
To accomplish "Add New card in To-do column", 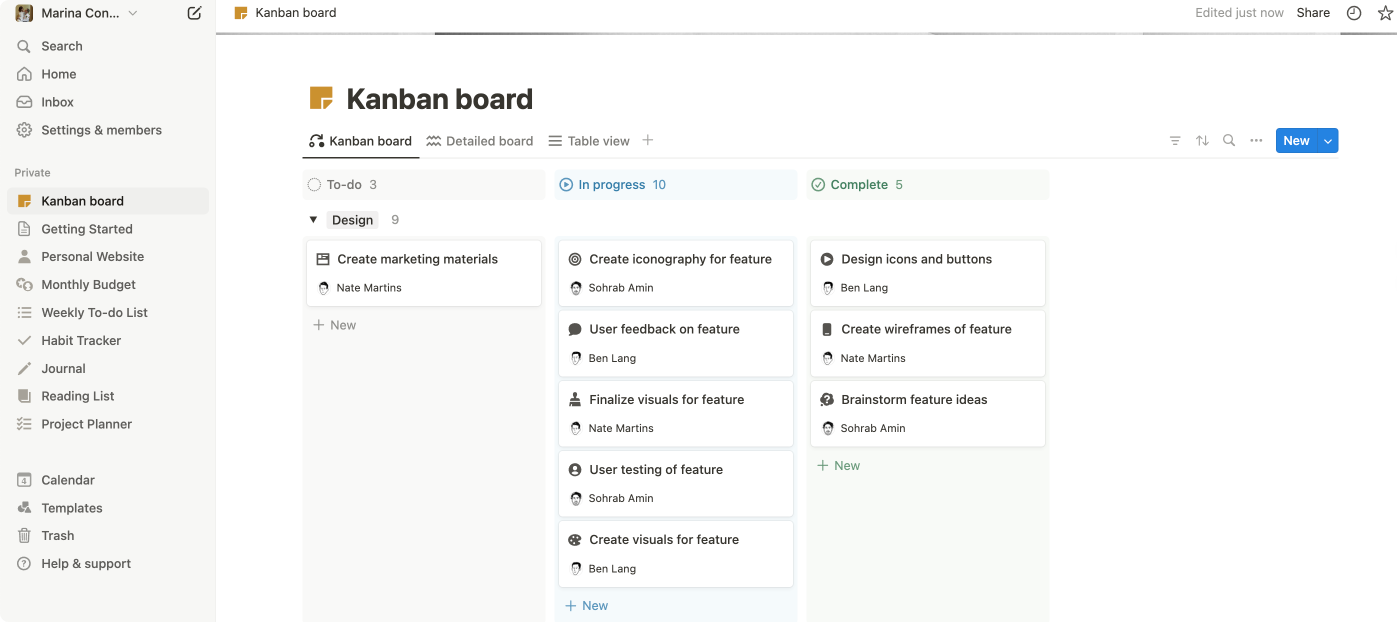I will (334, 325).
